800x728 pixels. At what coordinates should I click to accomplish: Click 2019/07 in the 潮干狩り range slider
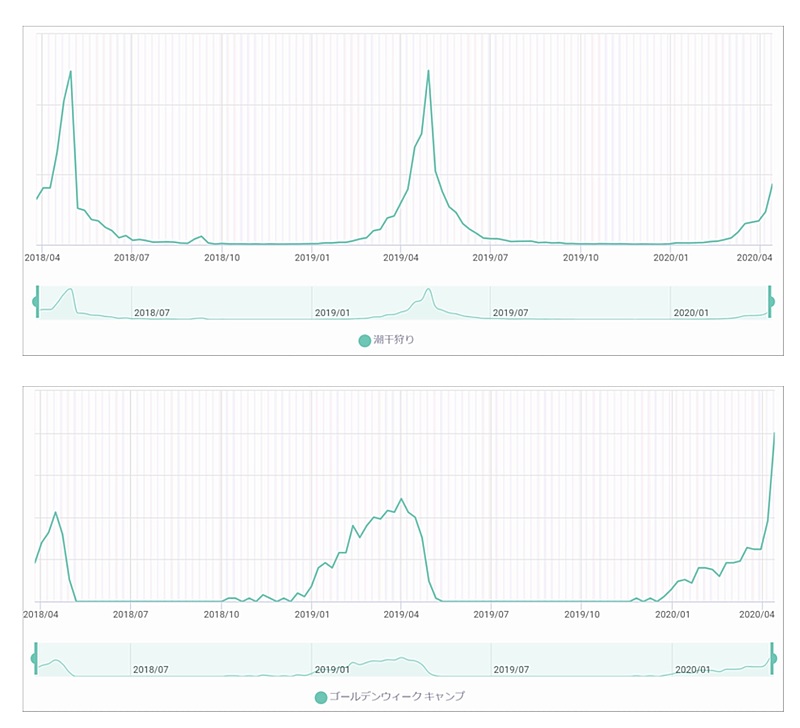tap(510, 313)
